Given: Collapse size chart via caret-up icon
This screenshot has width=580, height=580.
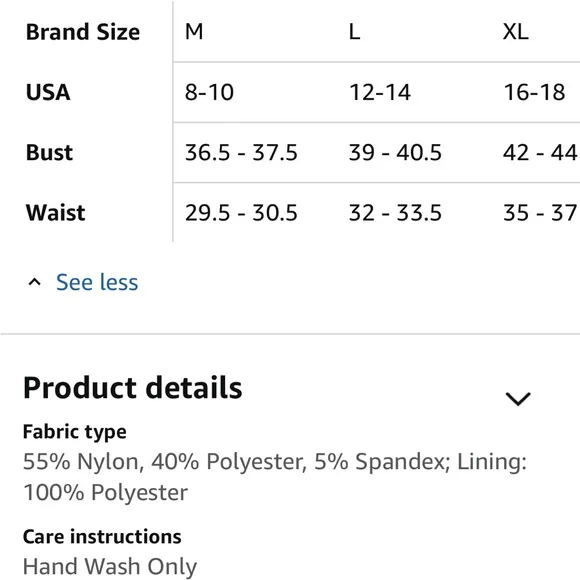Looking at the screenshot, I should tap(34, 283).
